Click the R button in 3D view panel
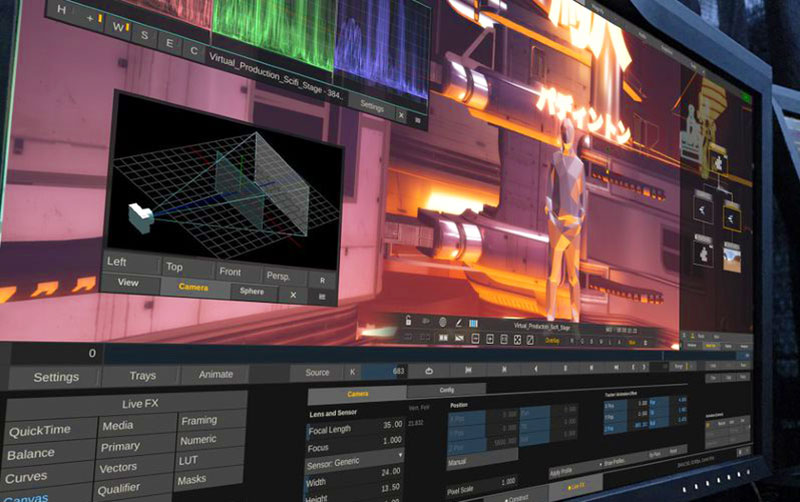800x502 pixels. [322, 280]
